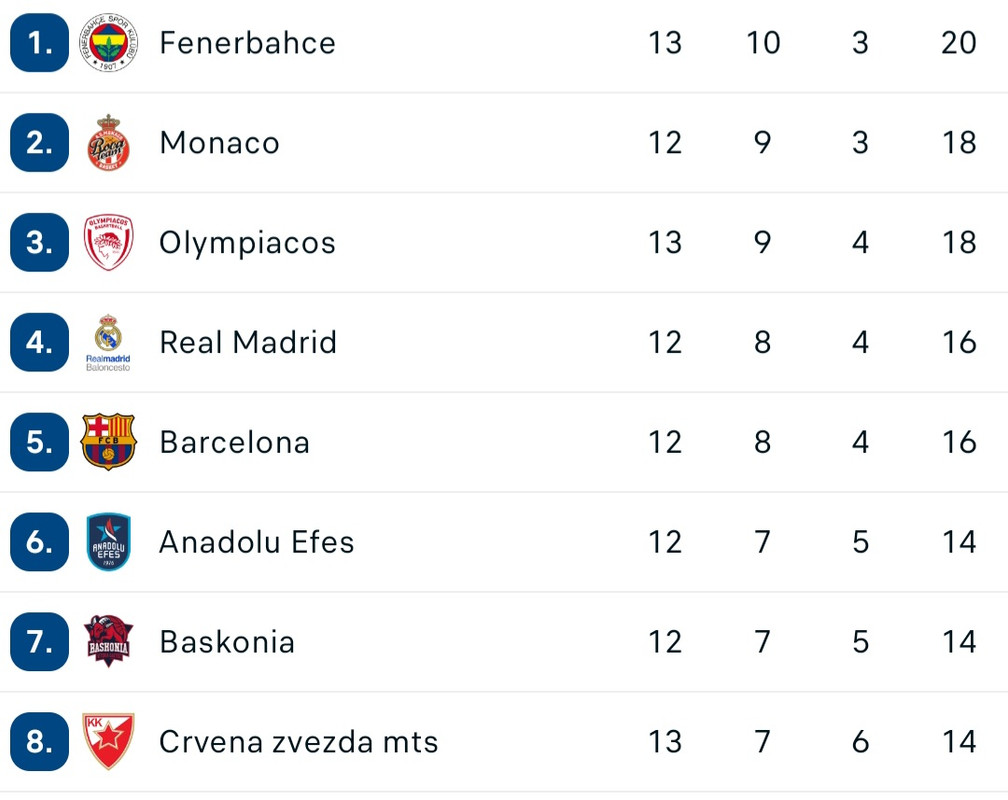Tap the rank 8 position badge
Viewport: 1008px width, 800px height.
39,741
